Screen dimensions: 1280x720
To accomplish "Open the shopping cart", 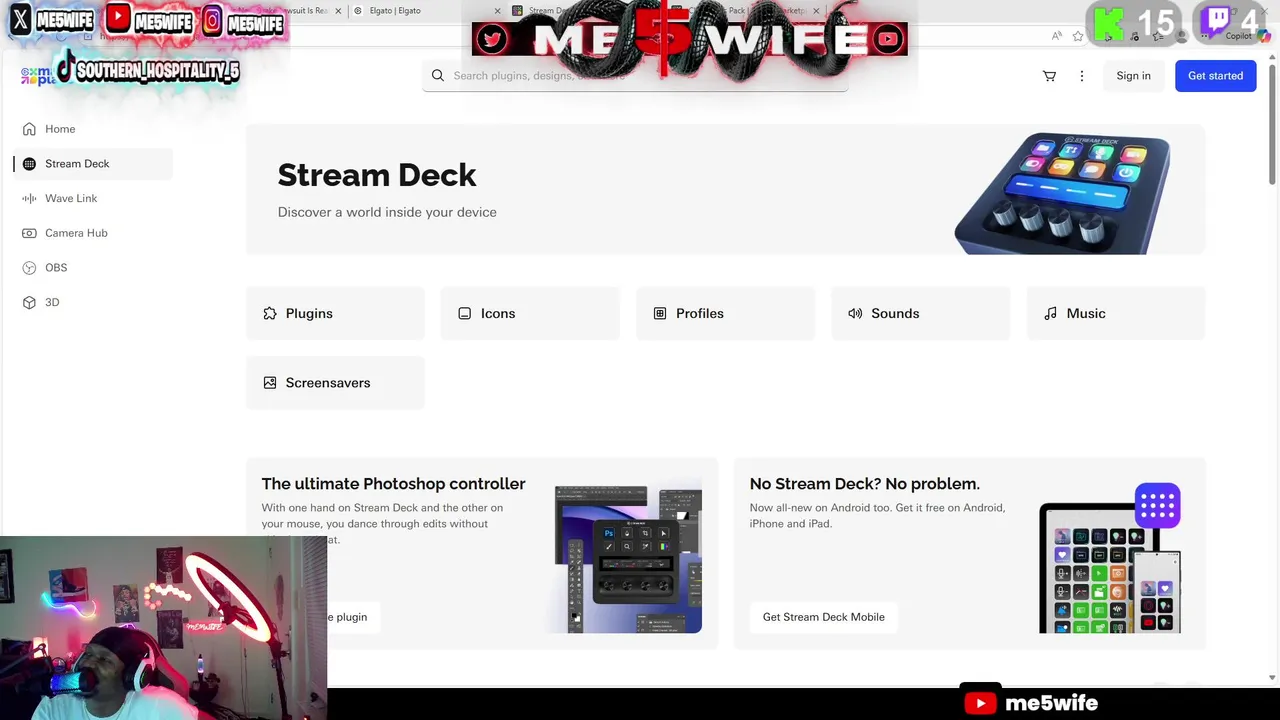I will (1049, 76).
